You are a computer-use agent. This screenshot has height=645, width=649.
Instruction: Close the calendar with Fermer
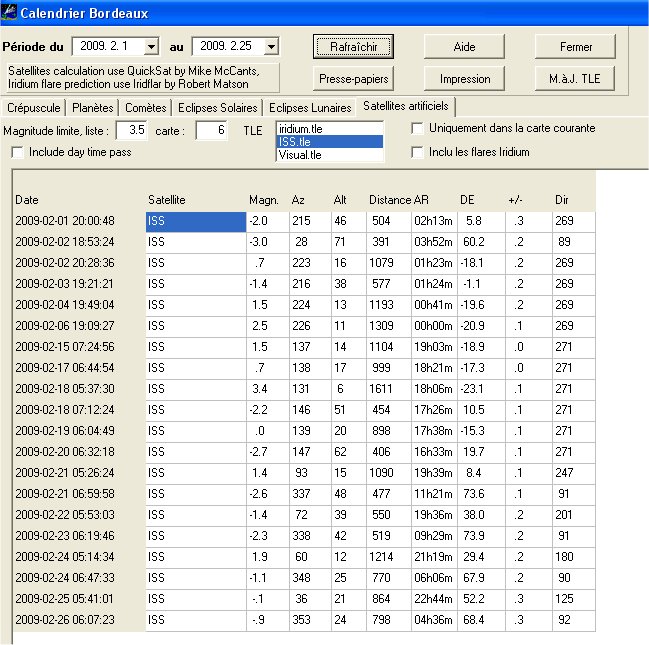[575, 47]
